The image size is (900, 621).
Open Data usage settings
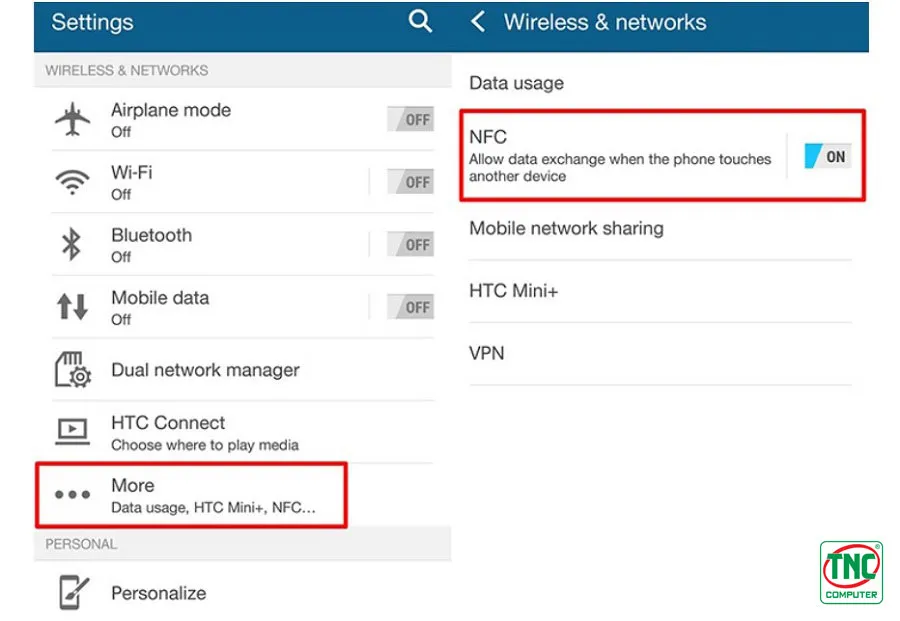660,83
